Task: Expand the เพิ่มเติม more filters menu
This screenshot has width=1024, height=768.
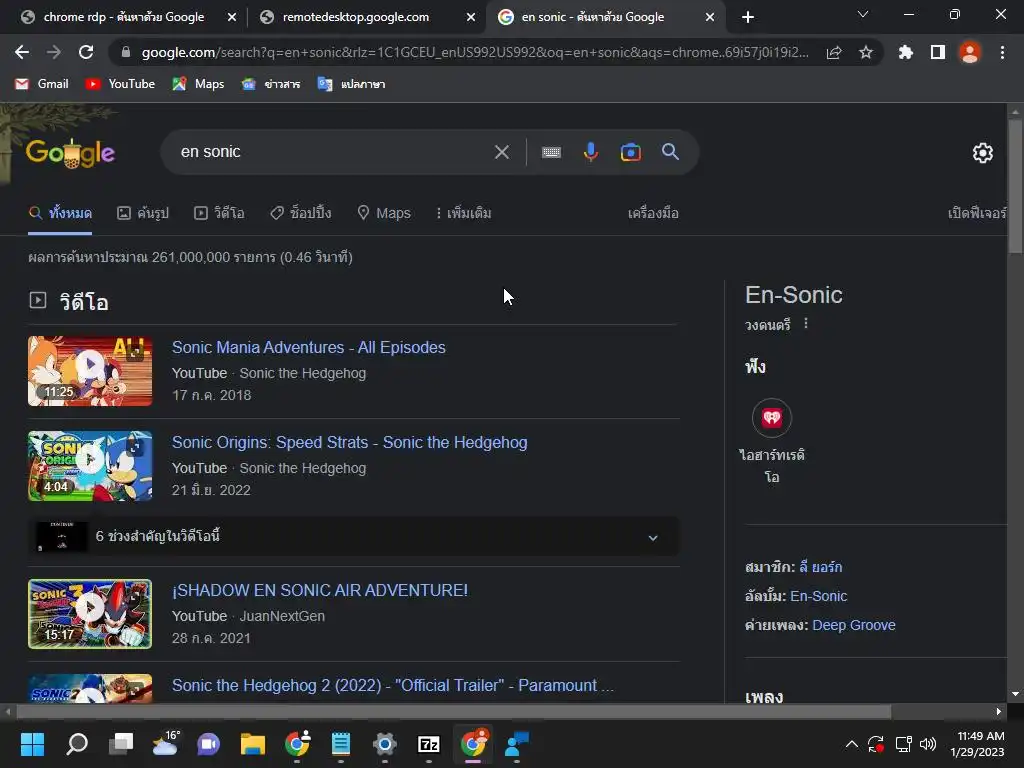Action: [x=464, y=213]
